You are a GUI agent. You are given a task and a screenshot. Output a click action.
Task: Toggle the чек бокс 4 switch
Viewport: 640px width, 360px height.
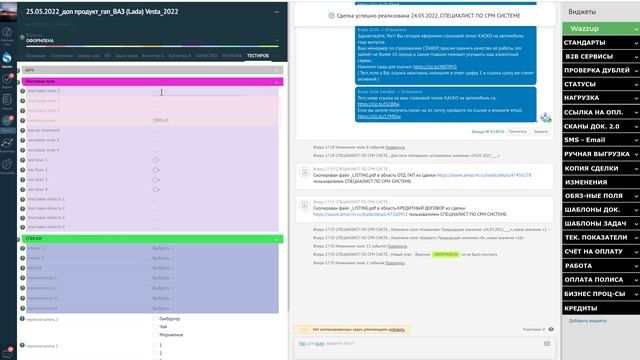156,189
